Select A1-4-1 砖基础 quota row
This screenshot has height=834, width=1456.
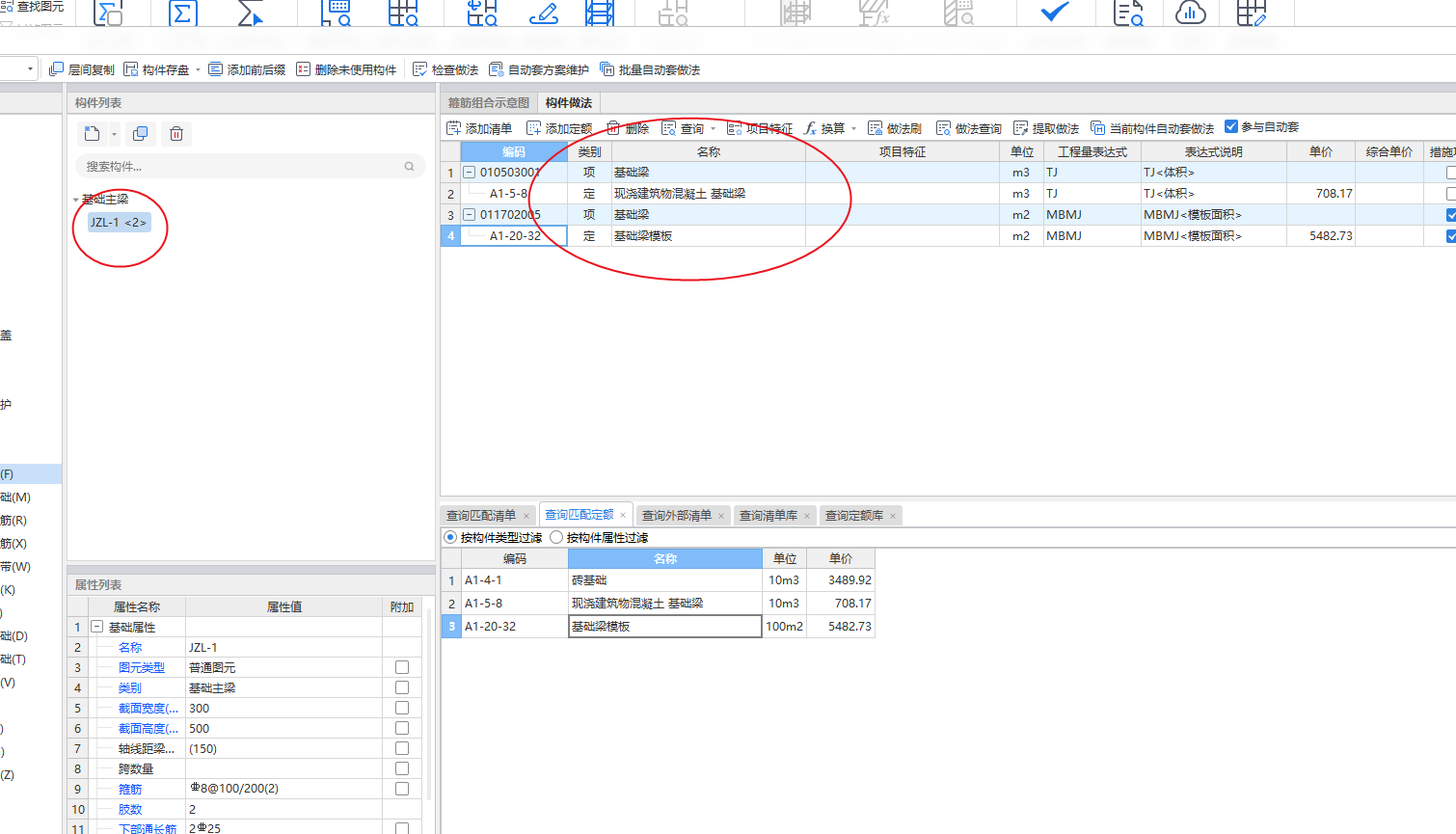click(659, 580)
